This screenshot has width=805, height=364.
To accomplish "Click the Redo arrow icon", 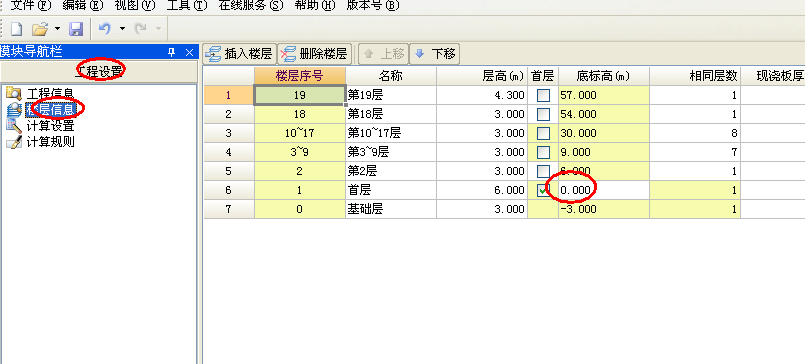I will point(141,29).
